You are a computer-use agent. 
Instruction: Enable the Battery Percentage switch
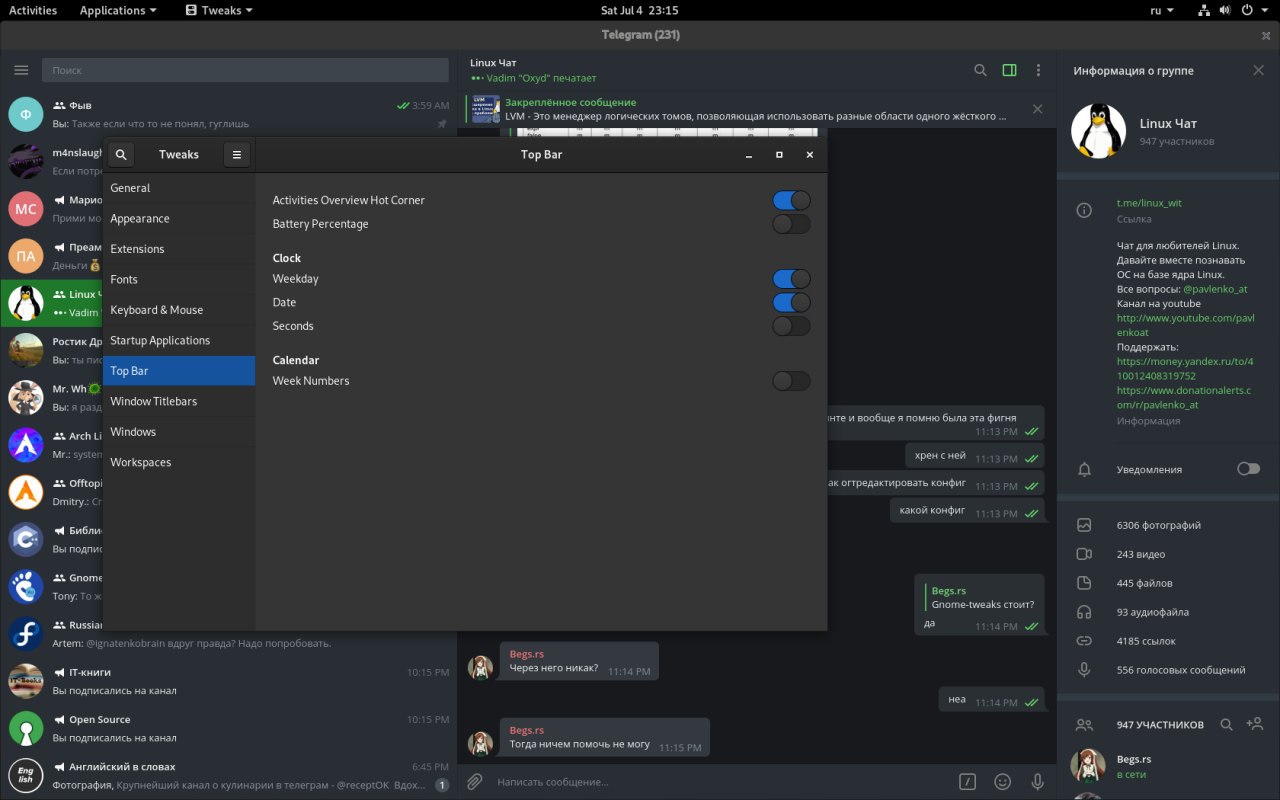(791, 224)
